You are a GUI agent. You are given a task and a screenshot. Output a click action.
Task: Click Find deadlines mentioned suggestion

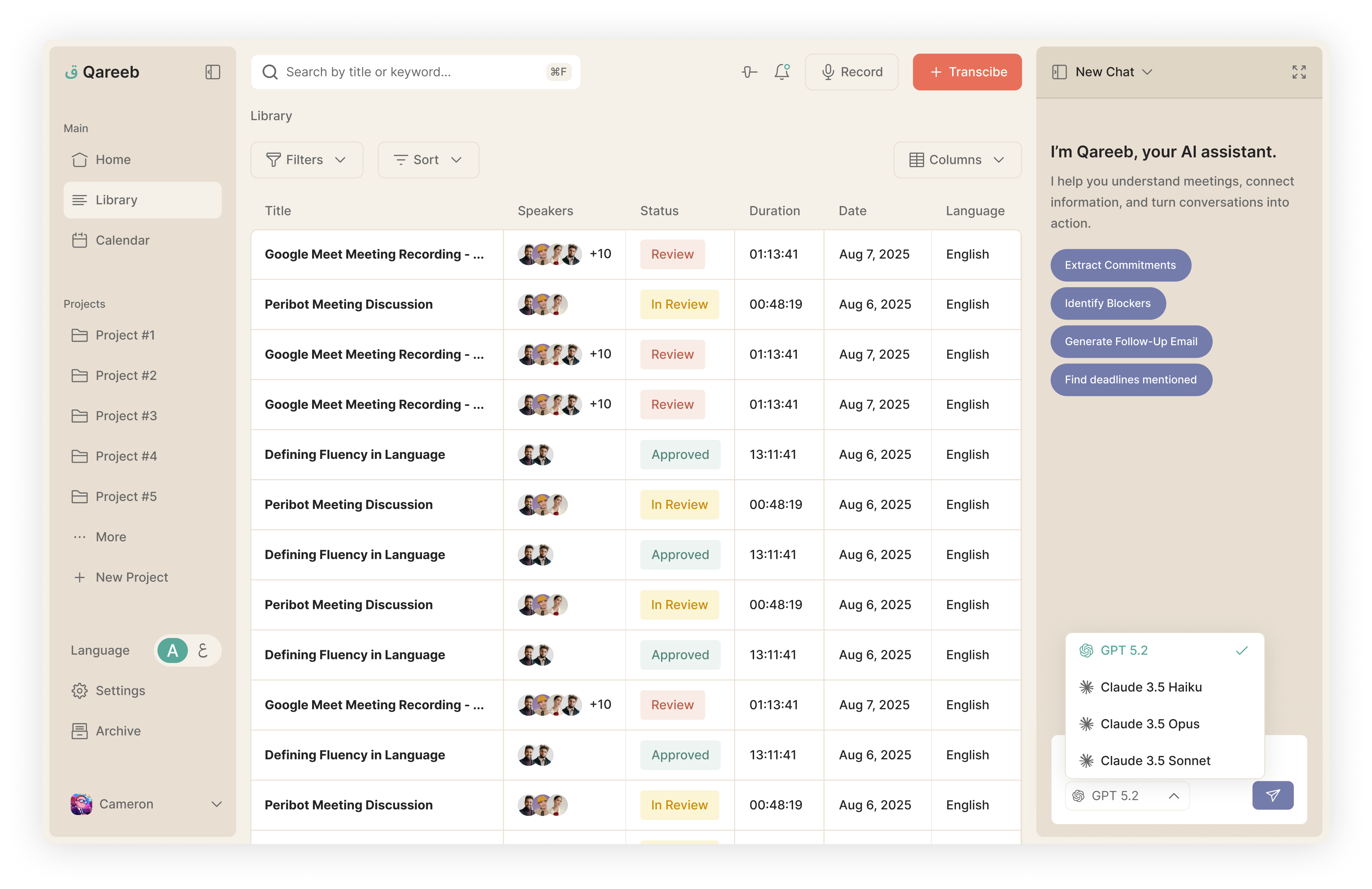coord(1131,379)
